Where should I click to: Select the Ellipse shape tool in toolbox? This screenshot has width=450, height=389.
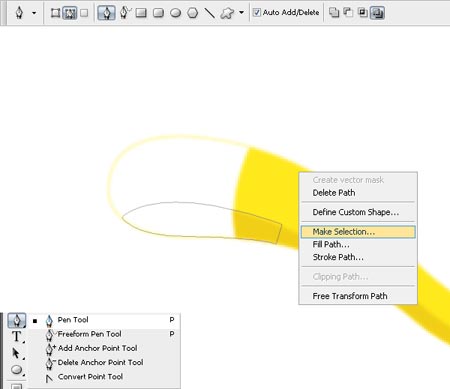[x=17, y=370]
